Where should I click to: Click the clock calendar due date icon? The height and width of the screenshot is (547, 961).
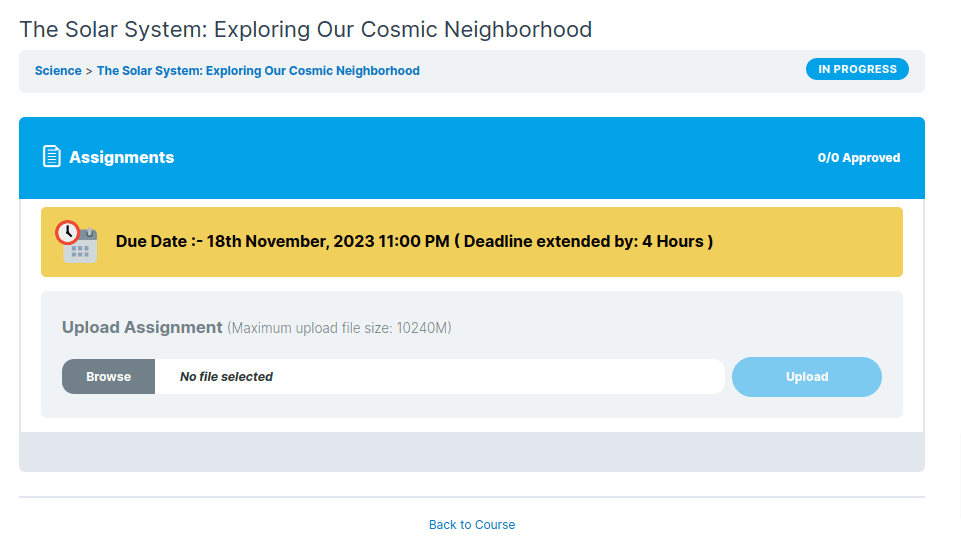[x=77, y=241]
